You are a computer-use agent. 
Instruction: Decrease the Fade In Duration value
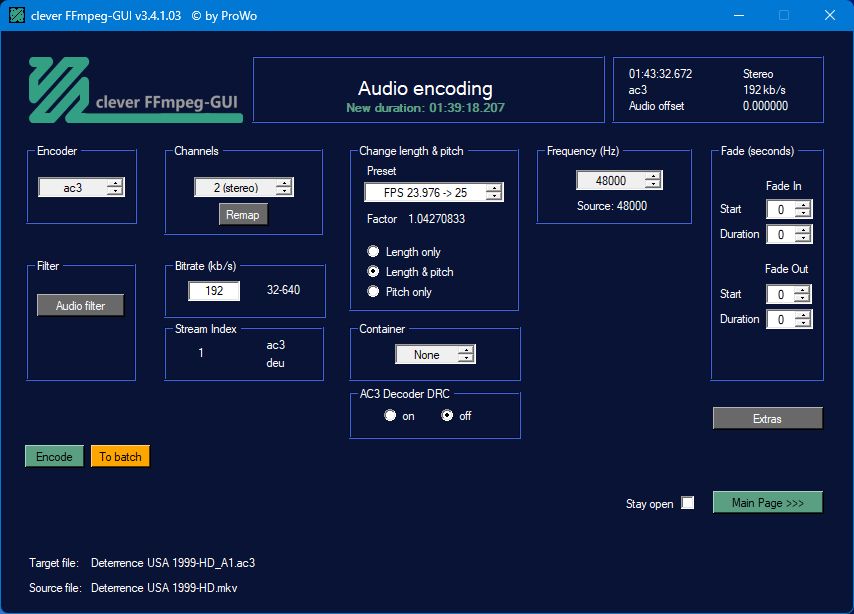click(x=803, y=238)
